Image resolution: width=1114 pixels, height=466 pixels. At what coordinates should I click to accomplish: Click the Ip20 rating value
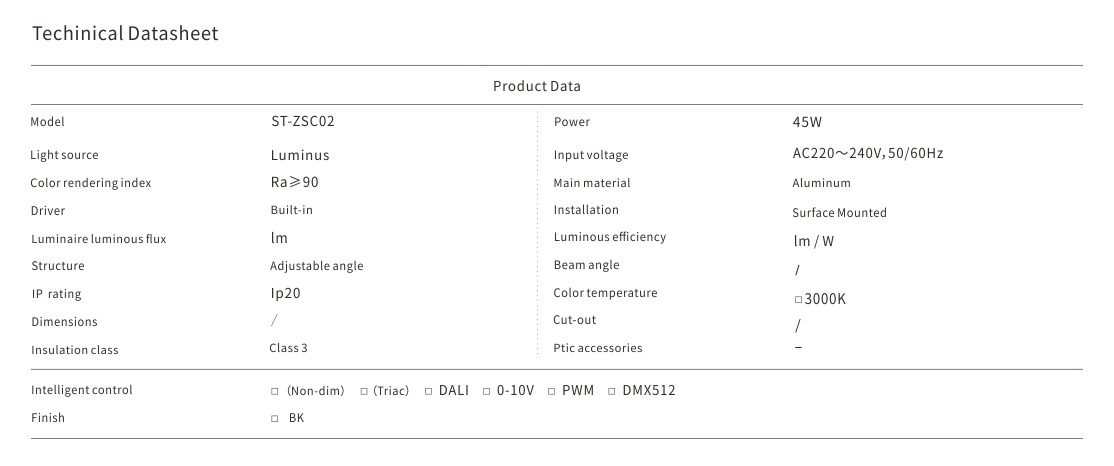tap(285, 294)
